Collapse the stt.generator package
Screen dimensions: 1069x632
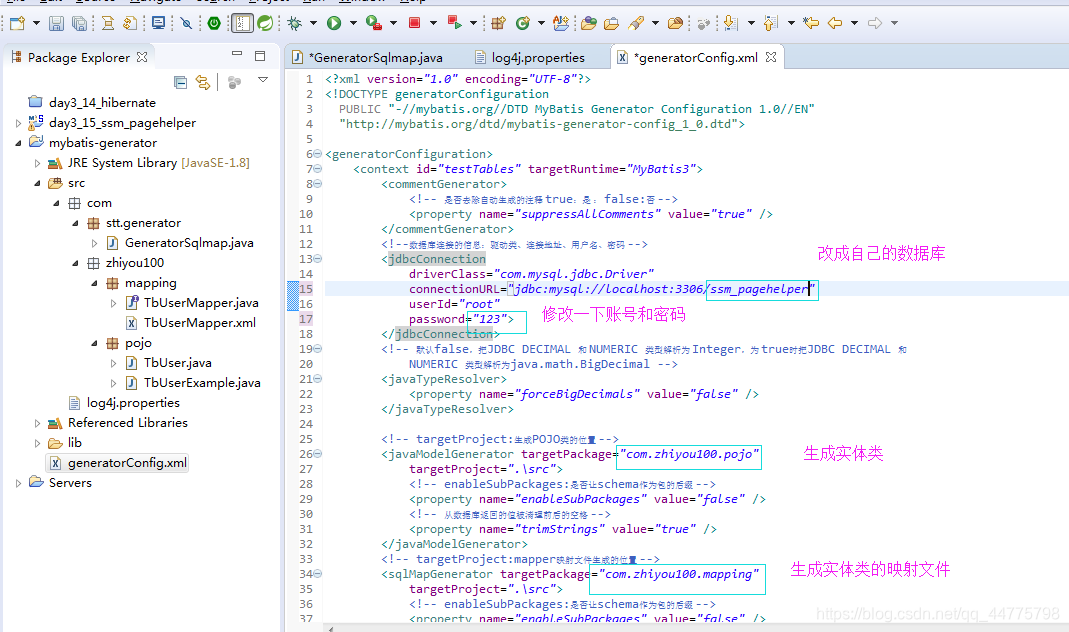76,224
